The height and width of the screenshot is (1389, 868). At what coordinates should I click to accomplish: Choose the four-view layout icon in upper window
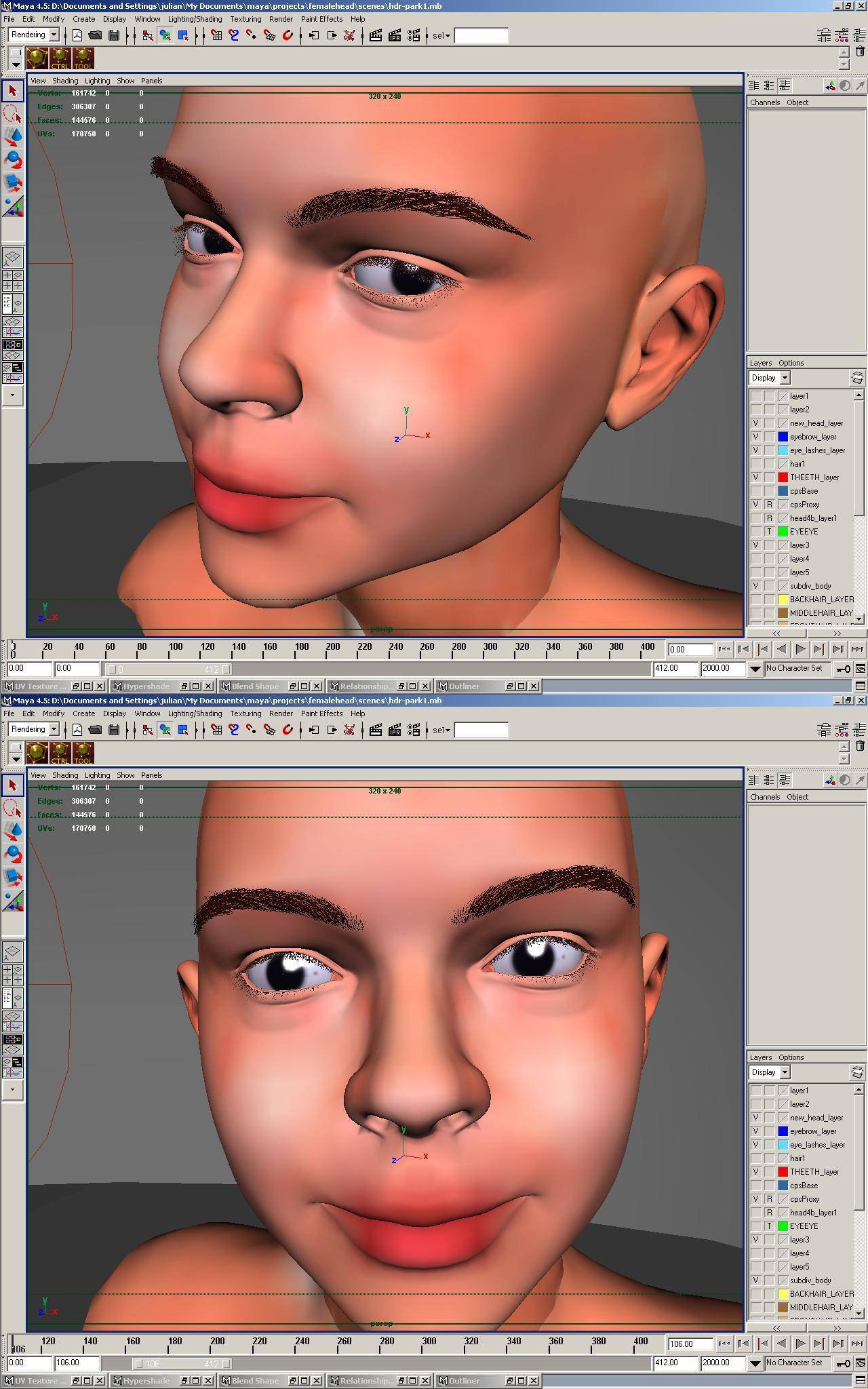(13, 280)
